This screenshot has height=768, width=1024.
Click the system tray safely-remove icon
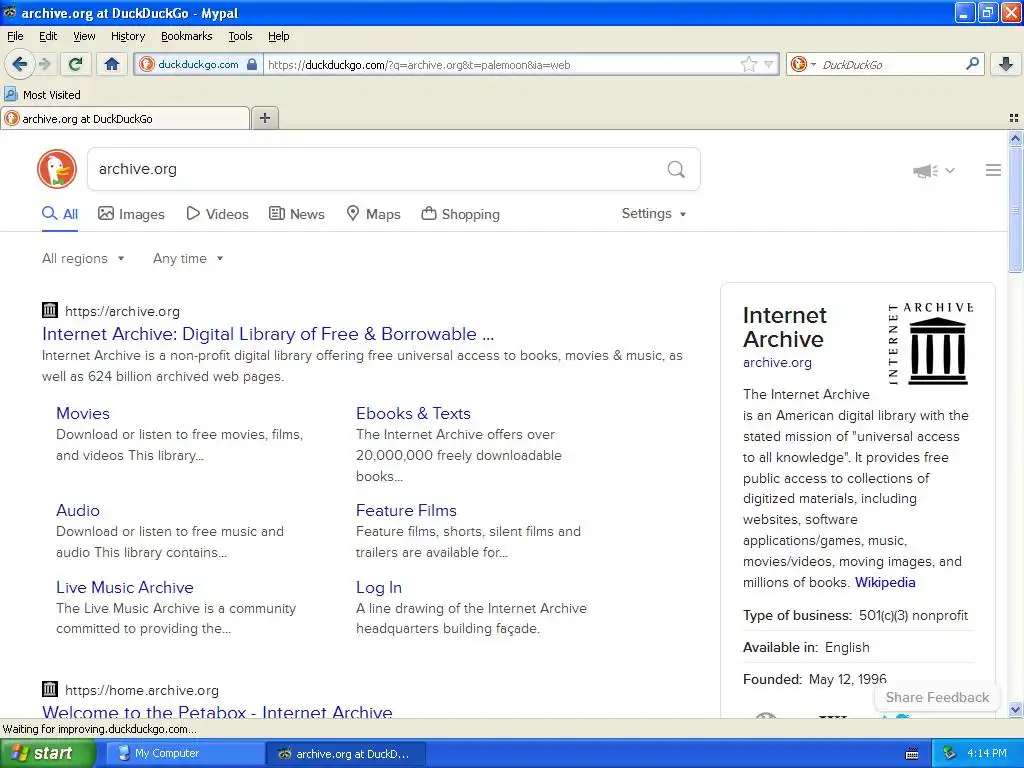tap(949, 754)
